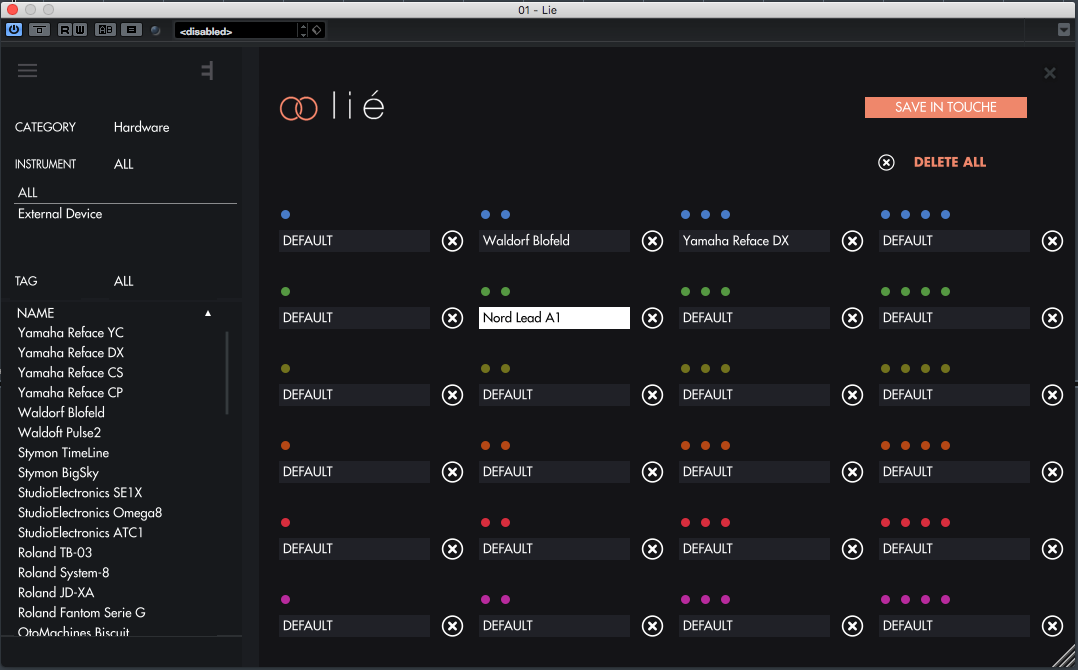Image resolution: width=1078 pixels, height=670 pixels.
Task: Click SAVE IN TOUCHE button
Action: 945,107
